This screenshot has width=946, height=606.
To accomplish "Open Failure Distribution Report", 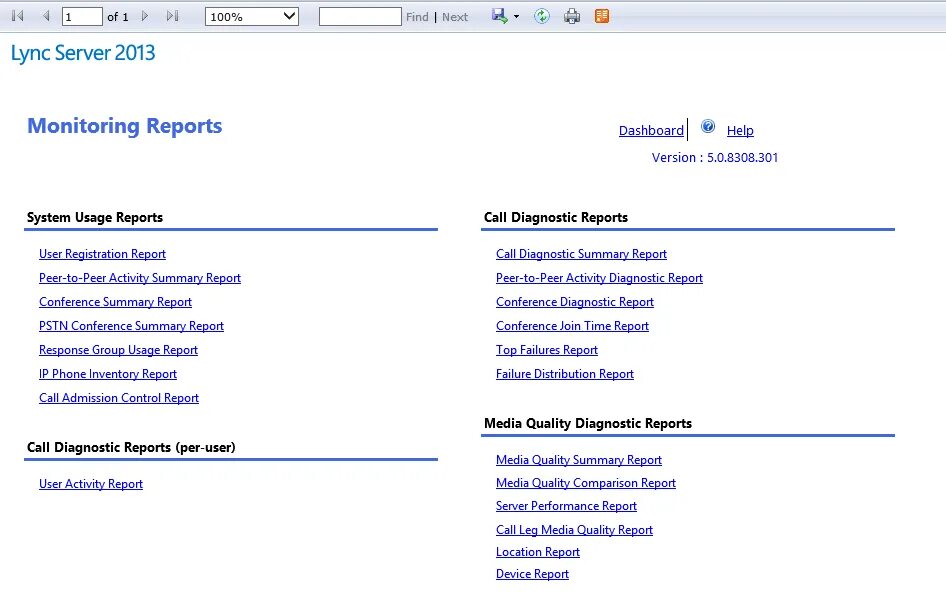I will [x=565, y=374].
